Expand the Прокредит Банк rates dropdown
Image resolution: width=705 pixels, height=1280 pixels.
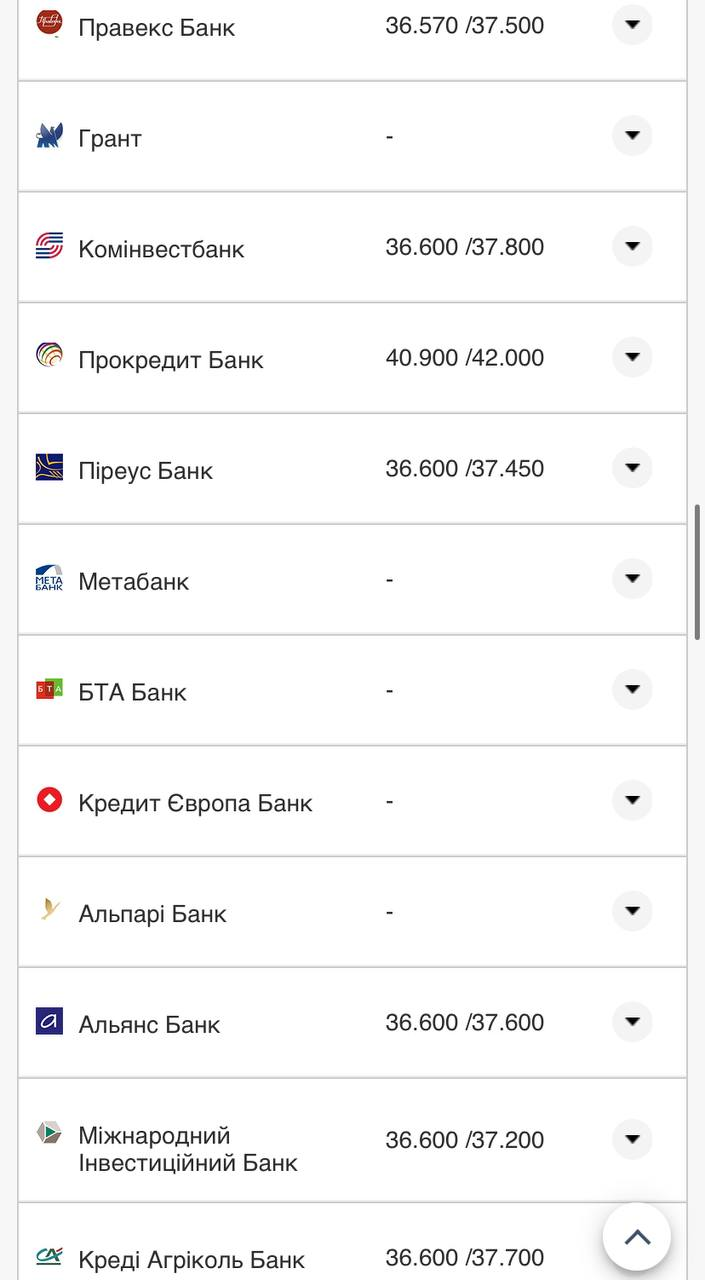[632, 357]
